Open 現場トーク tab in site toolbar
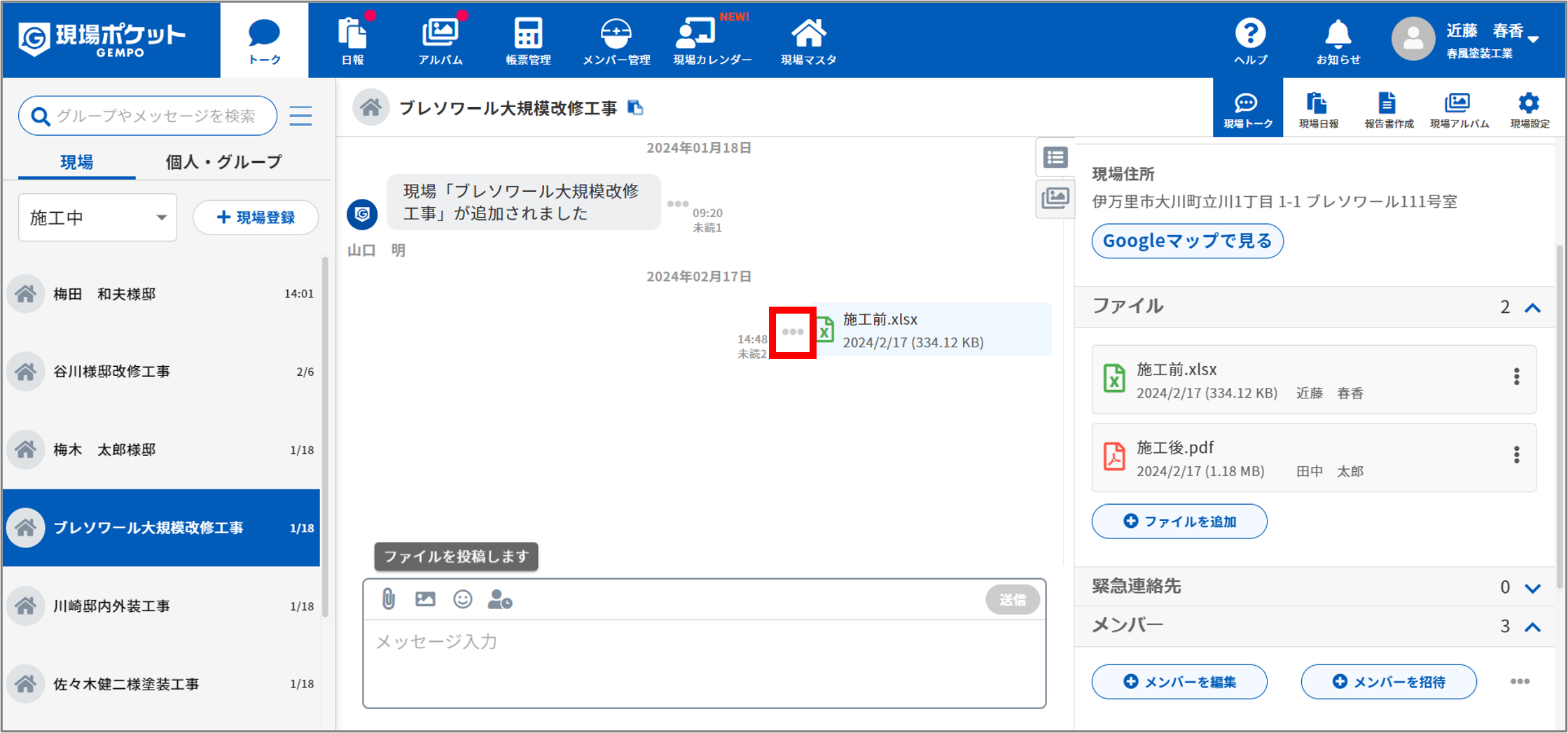This screenshot has width=1568, height=733. coord(1248,108)
